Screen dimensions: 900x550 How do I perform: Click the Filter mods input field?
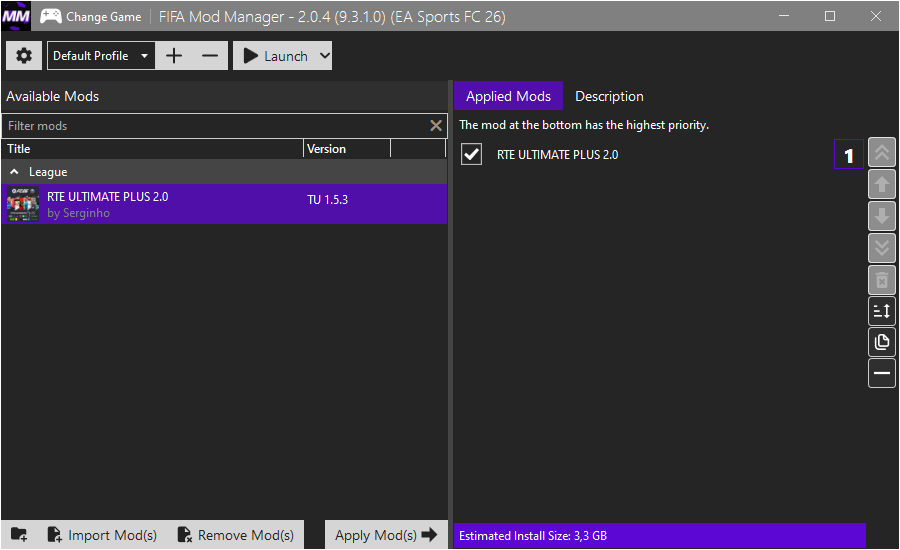pos(215,126)
